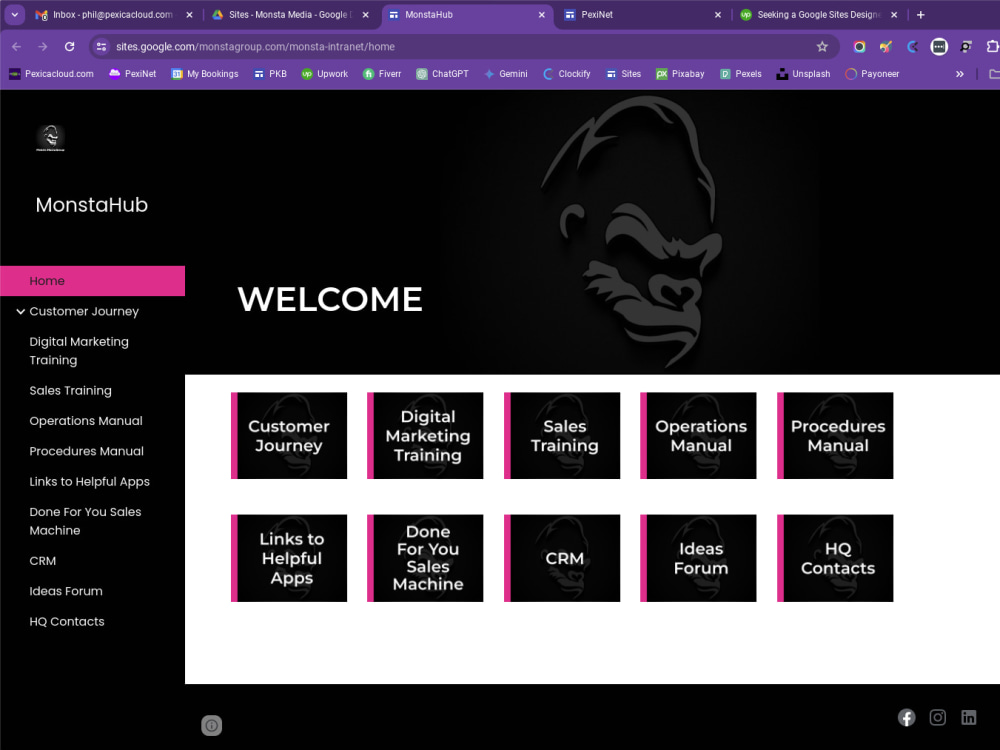The image size is (1000, 750).
Task: Open the tab search dropdown arrow
Action: pyautogui.click(x=15, y=15)
